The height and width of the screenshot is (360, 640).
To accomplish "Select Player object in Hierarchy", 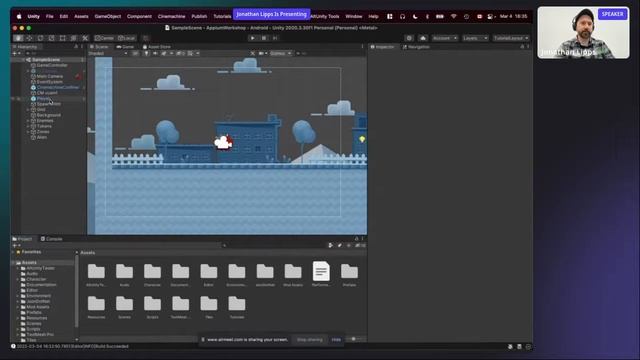I will coord(44,99).
